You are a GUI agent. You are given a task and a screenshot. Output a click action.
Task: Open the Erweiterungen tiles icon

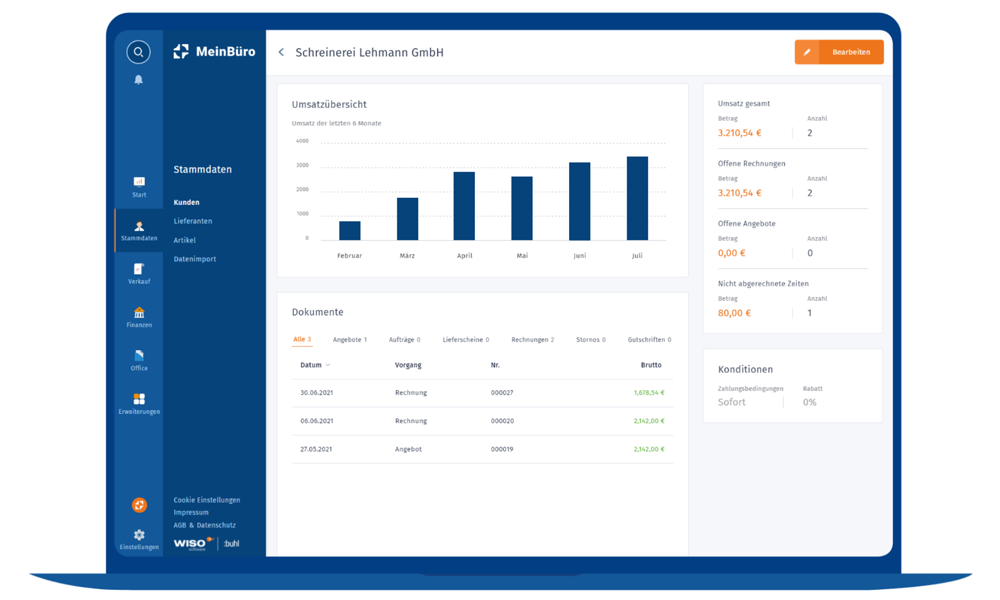click(139, 399)
